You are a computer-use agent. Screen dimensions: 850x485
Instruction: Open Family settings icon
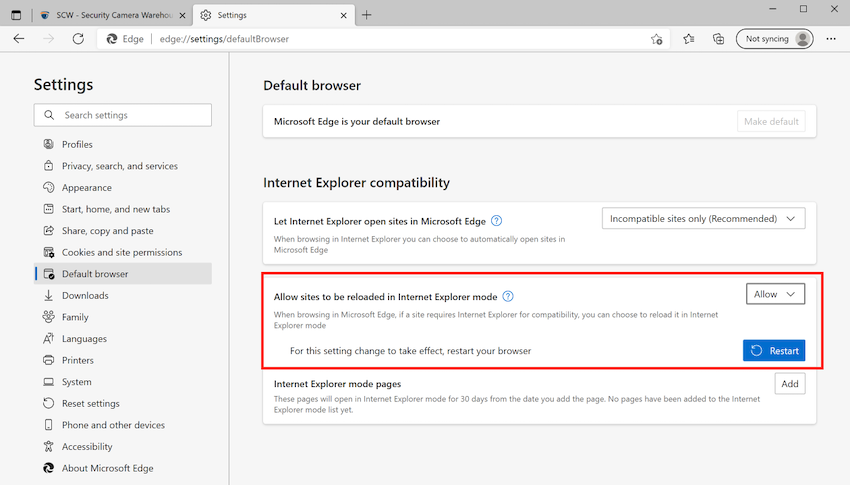(x=49, y=317)
